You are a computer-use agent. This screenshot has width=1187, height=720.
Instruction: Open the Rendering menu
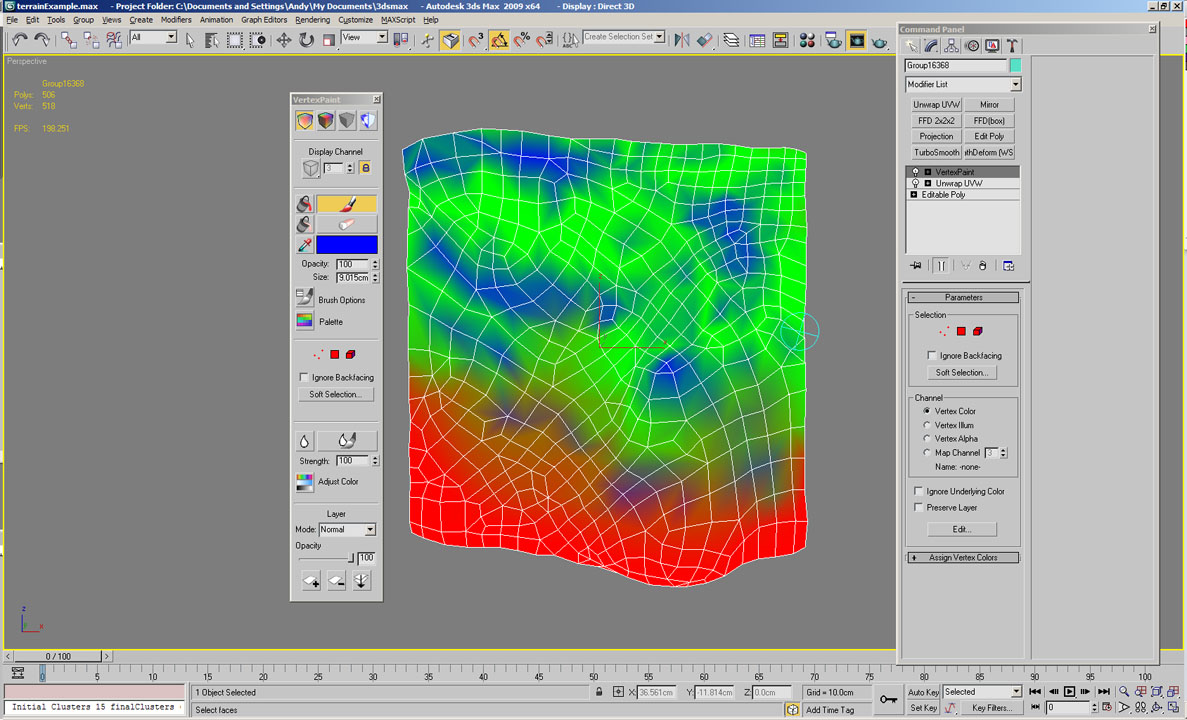pos(312,20)
